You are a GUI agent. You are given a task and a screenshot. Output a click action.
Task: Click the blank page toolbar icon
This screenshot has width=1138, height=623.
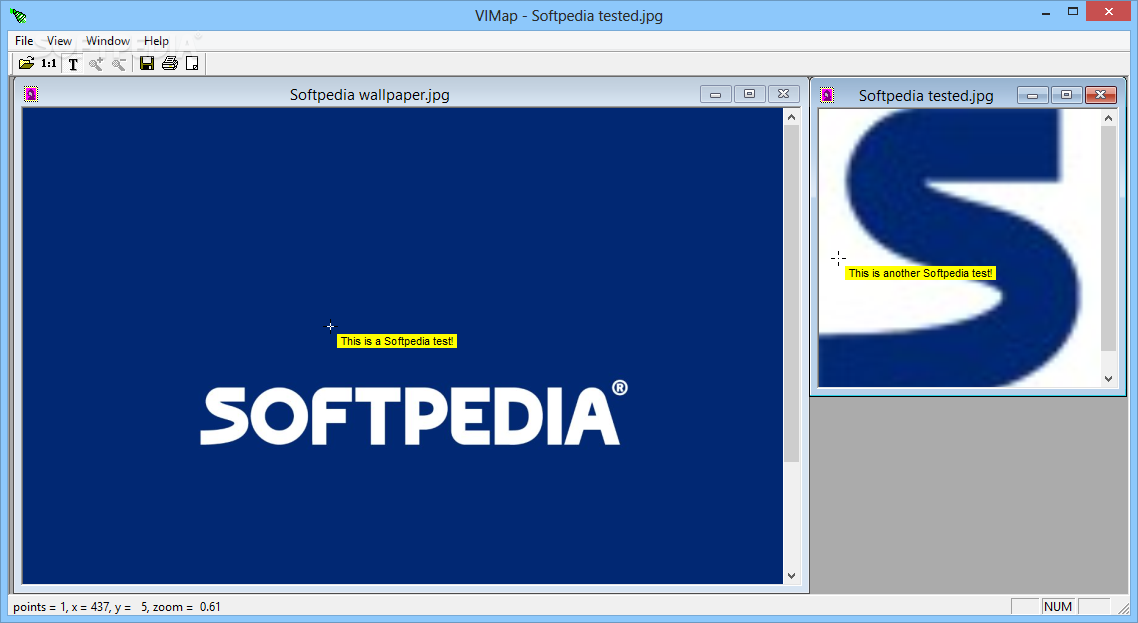click(192, 63)
